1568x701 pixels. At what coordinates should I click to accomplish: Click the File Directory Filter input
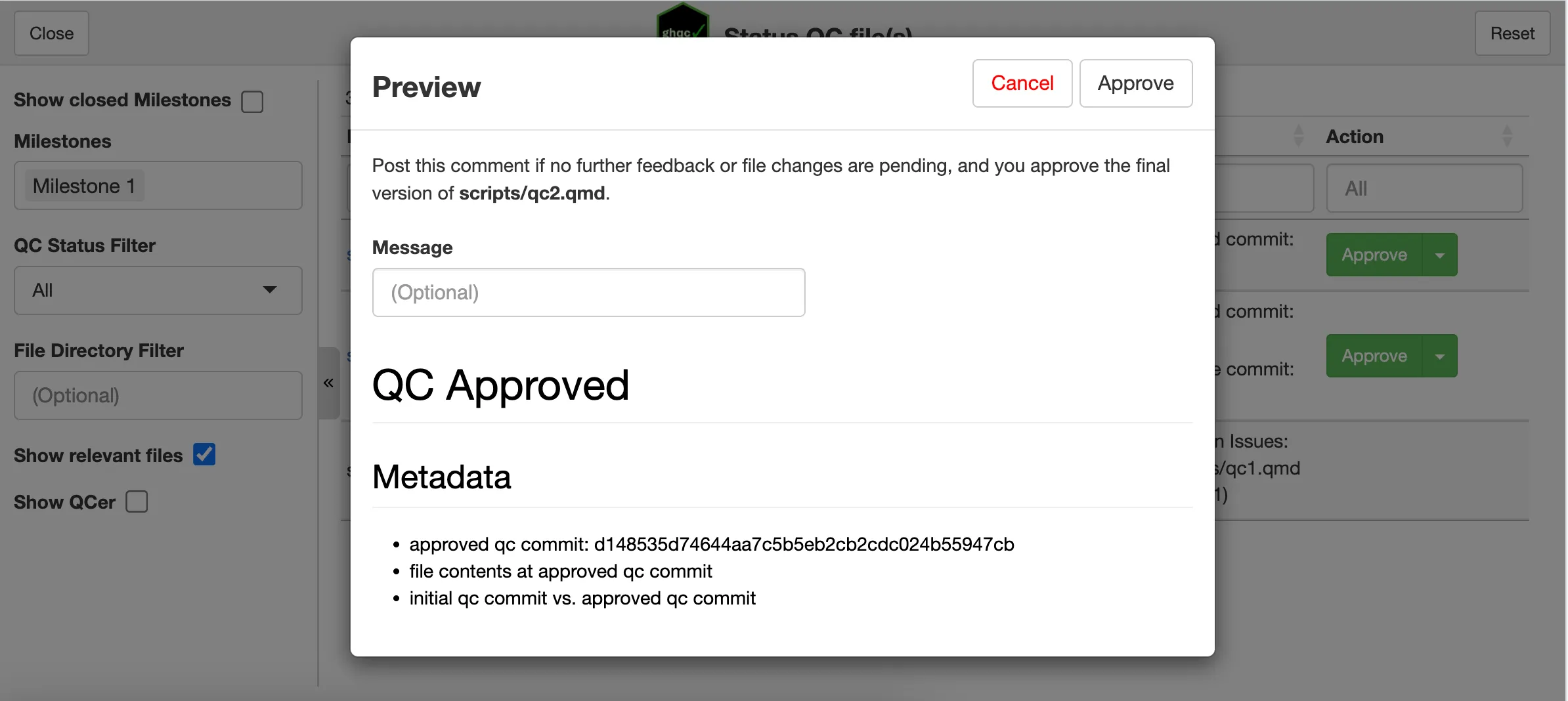pos(158,395)
